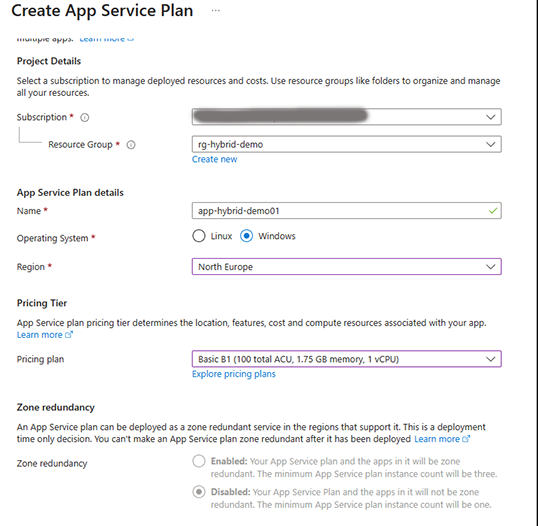Click the Create new resource group link
538x526 pixels.
(214, 159)
